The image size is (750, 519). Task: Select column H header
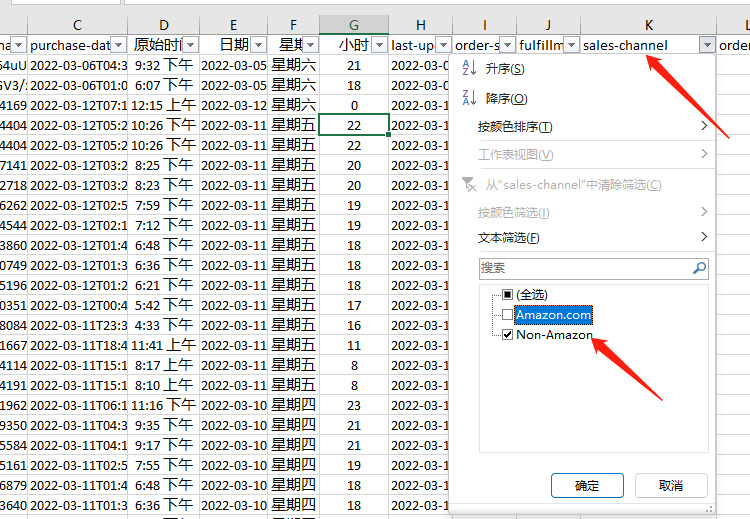click(420, 25)
